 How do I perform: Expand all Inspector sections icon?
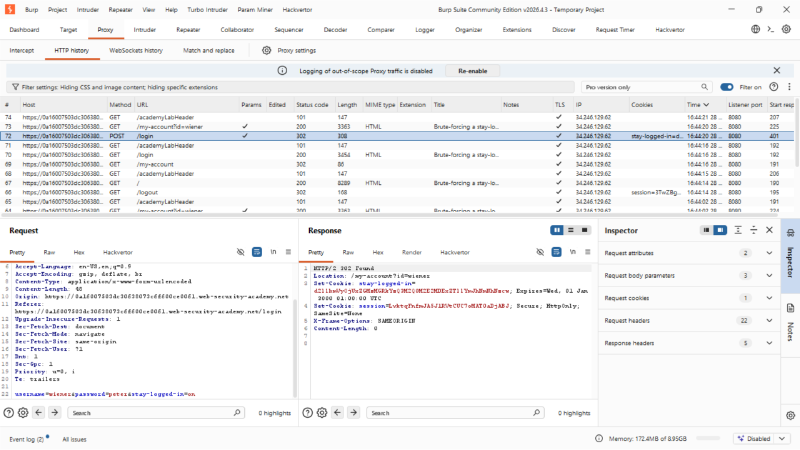tap(738, 230)
